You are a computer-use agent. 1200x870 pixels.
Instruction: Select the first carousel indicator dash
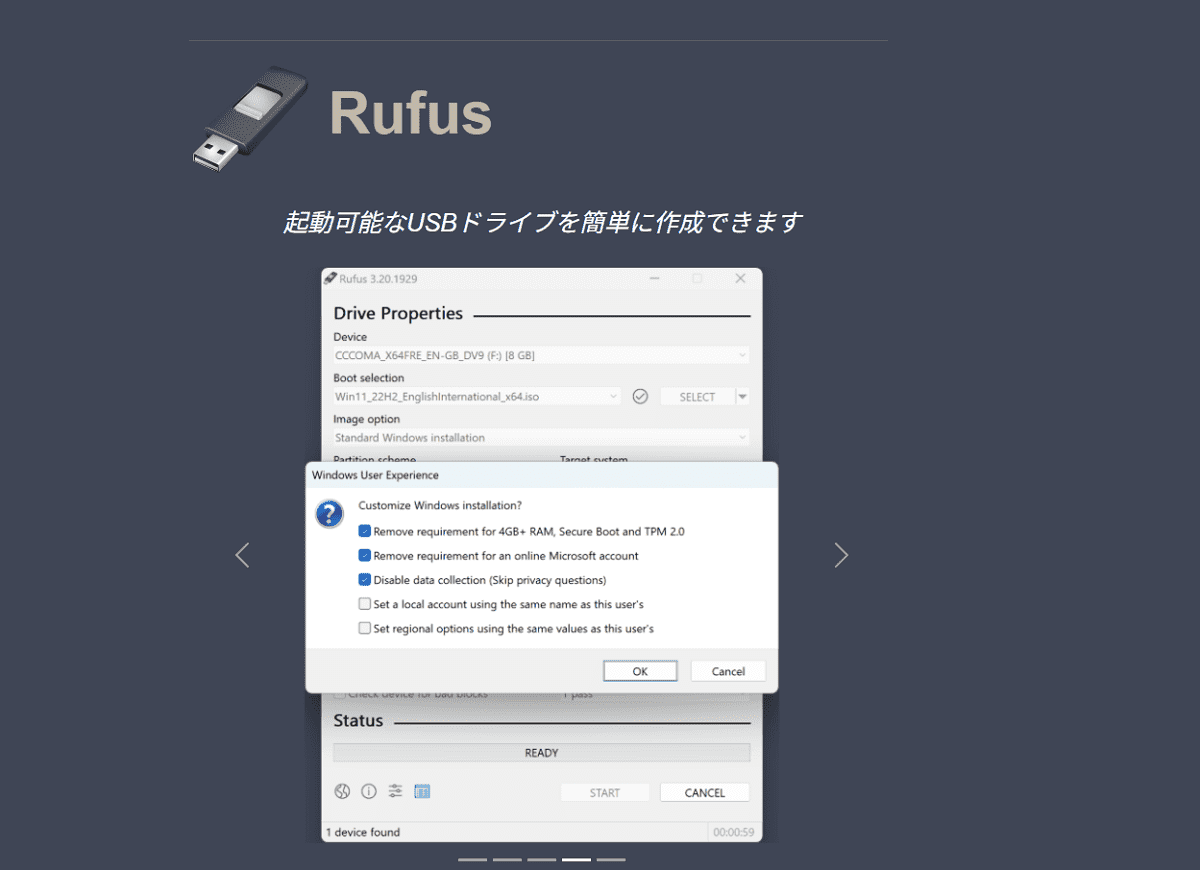tap(473, 859)
